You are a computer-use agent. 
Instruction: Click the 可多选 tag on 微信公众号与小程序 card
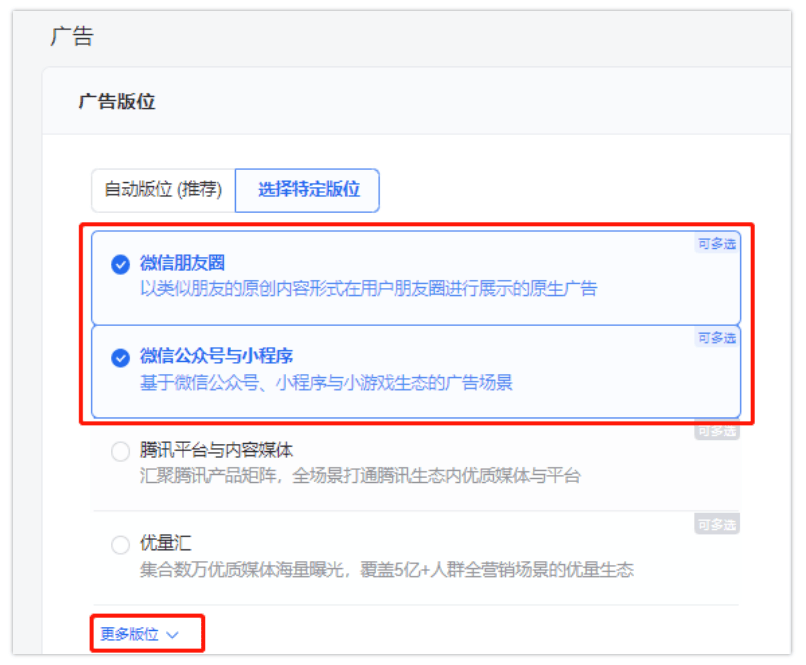716,339
